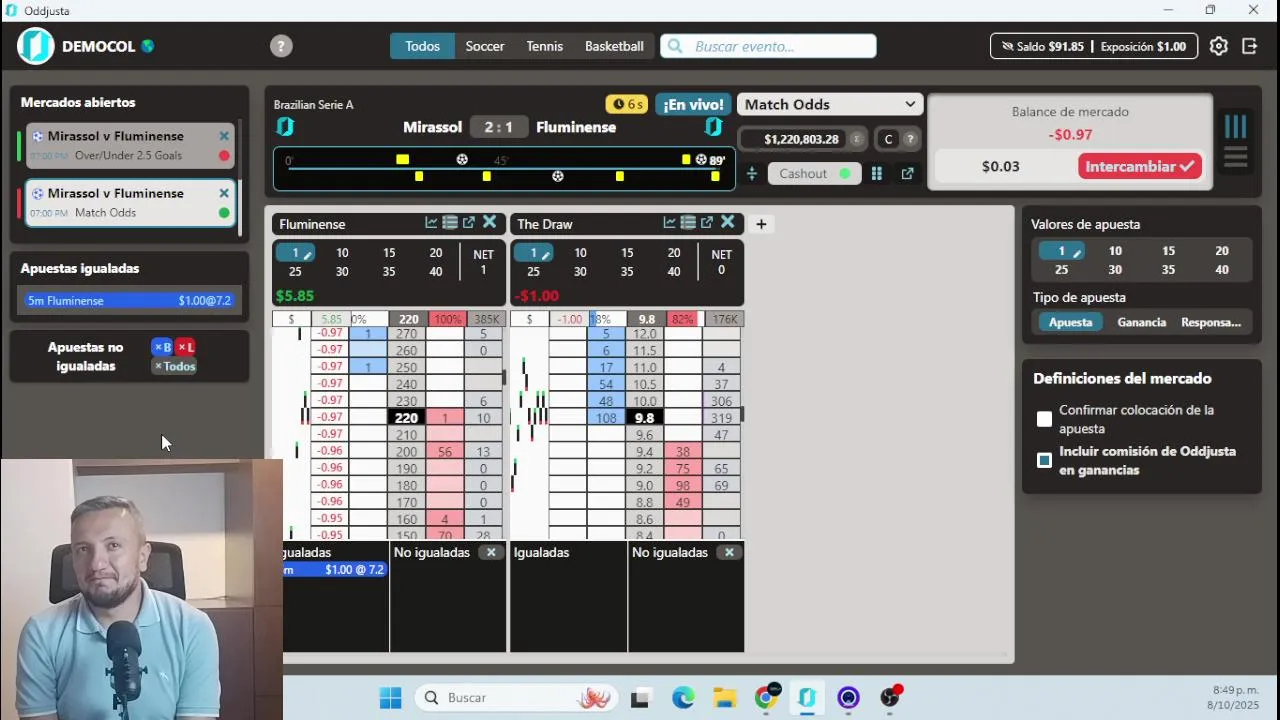Open the Match Odds market dropdown
The image size is (1280, 720).
click(829, 104)
